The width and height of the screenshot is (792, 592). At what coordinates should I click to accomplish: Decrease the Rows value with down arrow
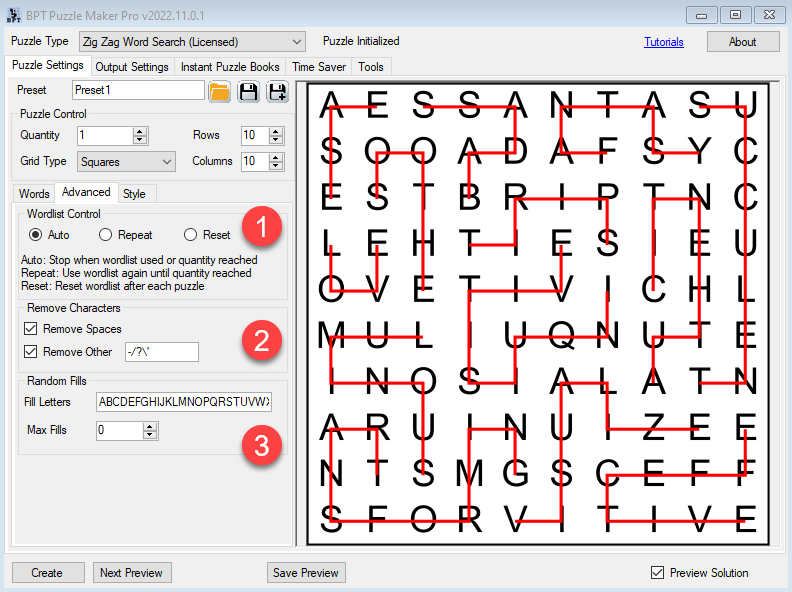coord(276,140)
